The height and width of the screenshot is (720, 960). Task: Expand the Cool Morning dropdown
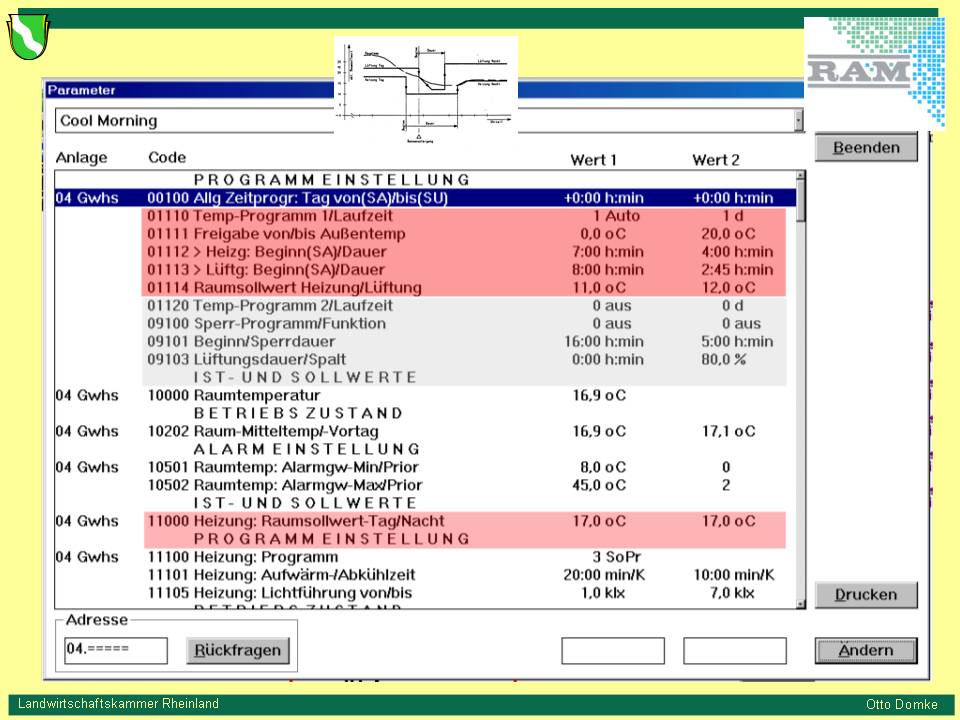(x=798, y=121)
